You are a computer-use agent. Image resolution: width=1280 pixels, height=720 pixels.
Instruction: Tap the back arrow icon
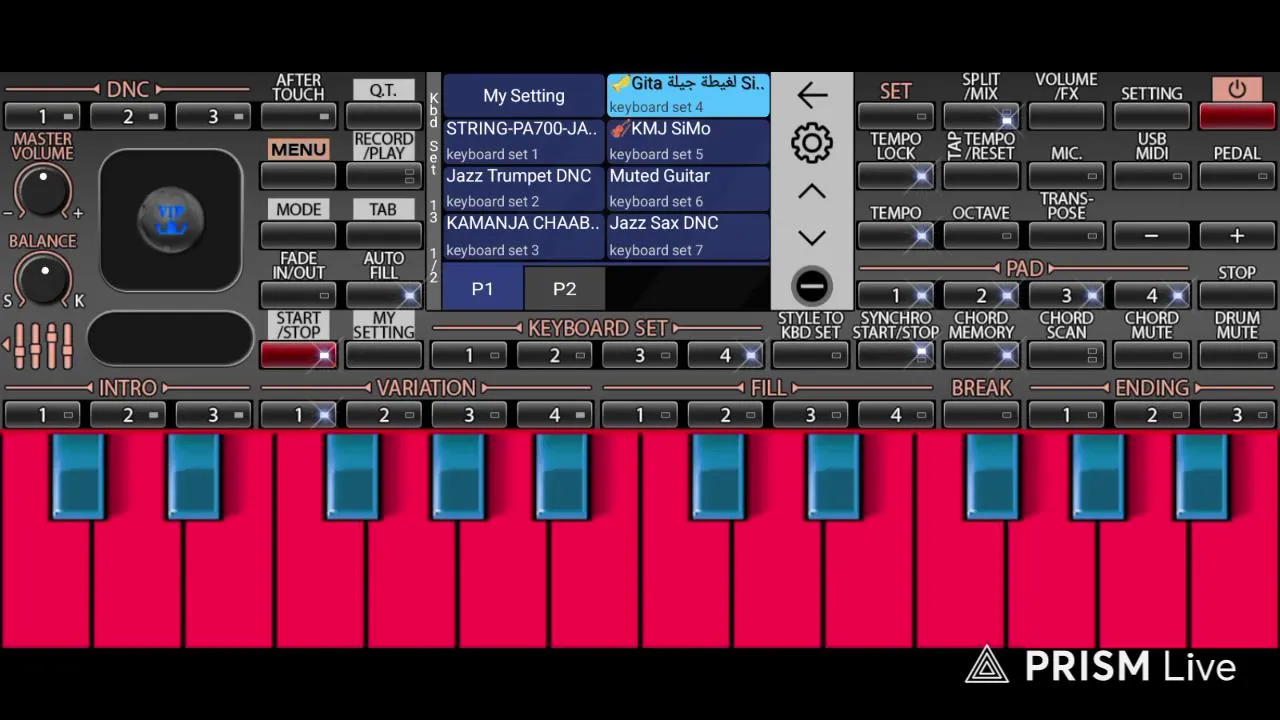click(812, 95)
